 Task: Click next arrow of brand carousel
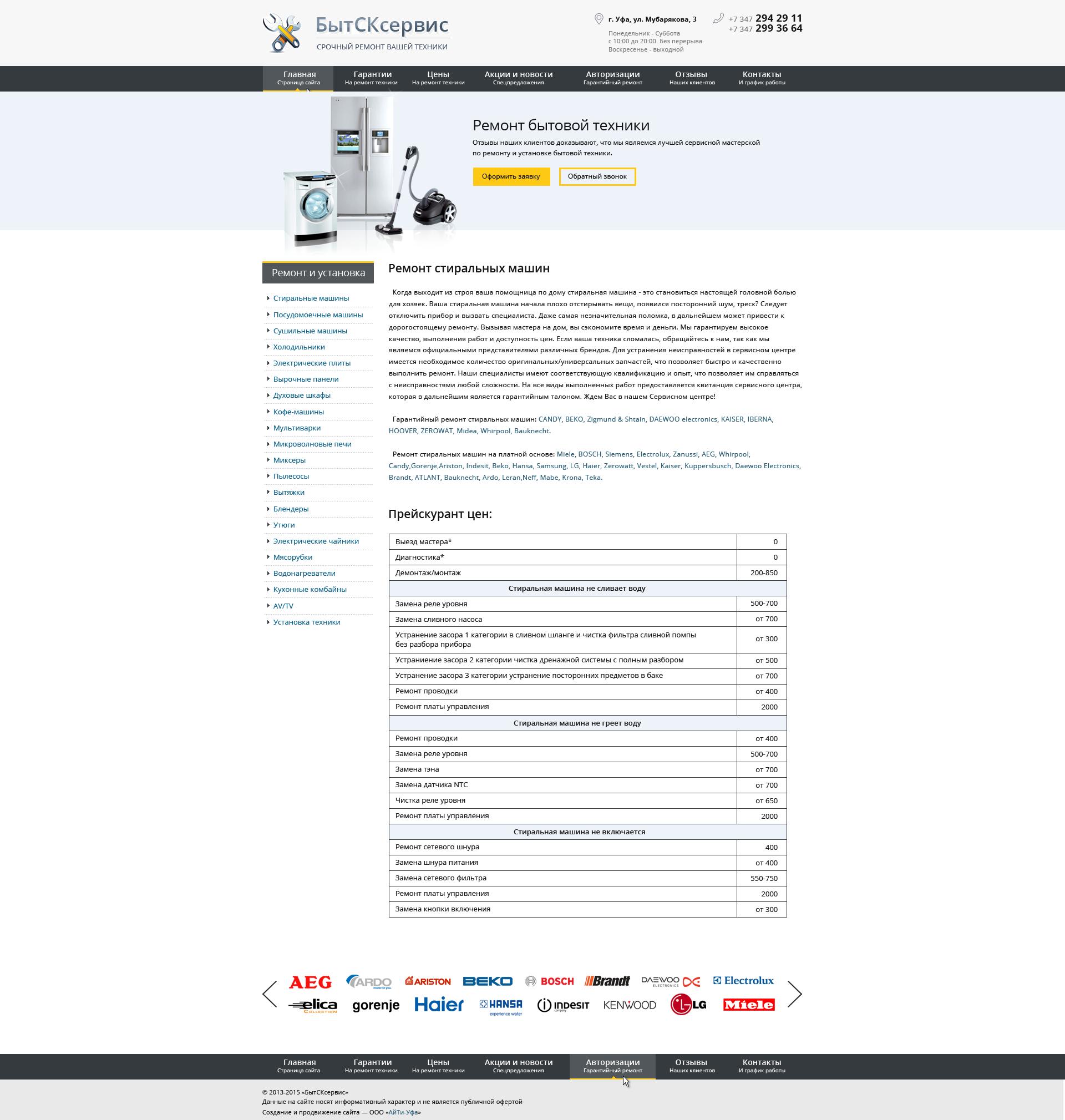(795, 994)
